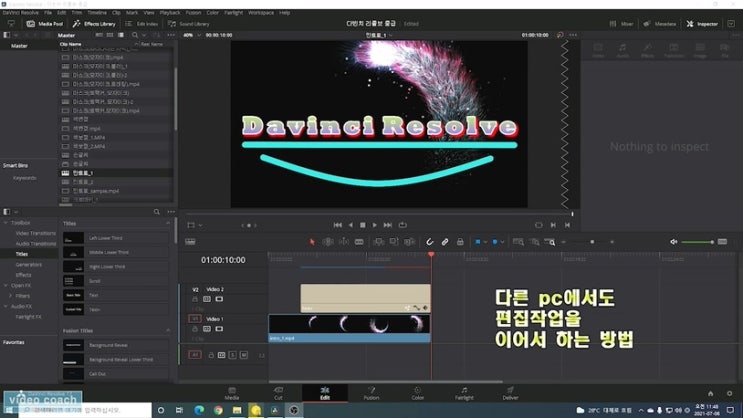Click the Flag clip icon
Screen dimensions: 743x418
pos(478,242)
